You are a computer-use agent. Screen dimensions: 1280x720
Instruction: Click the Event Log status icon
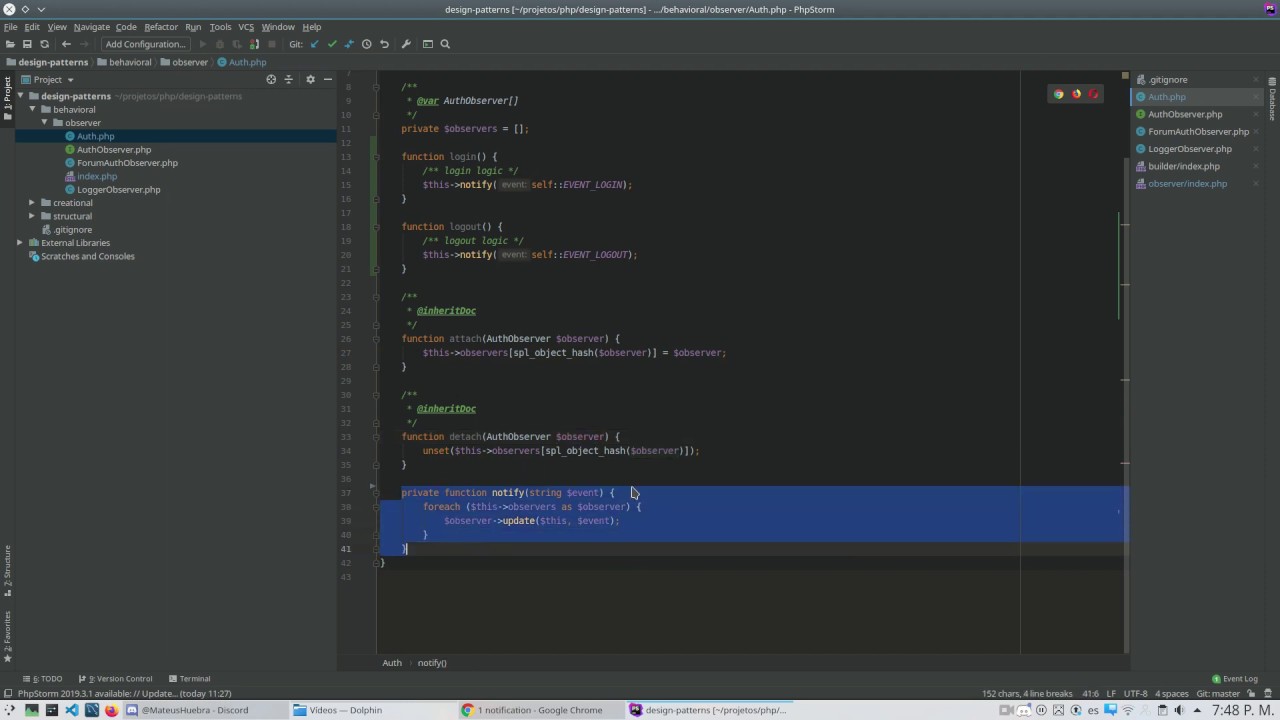coord(1234,679)
